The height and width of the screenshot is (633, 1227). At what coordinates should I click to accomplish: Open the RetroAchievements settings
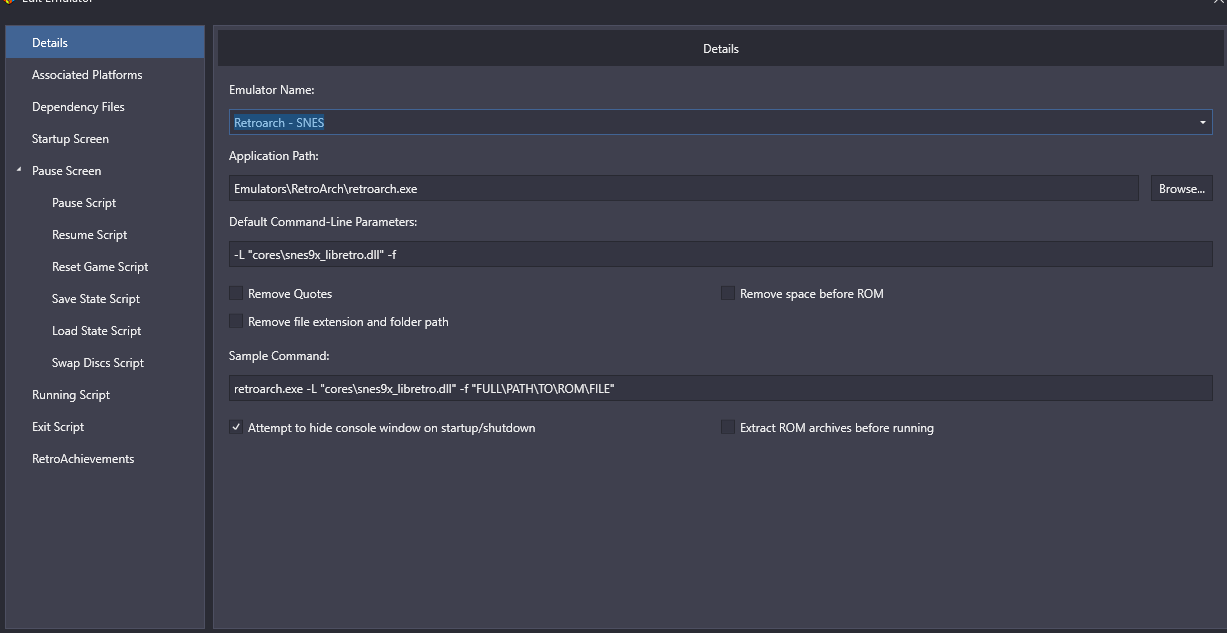pos(83,459)
